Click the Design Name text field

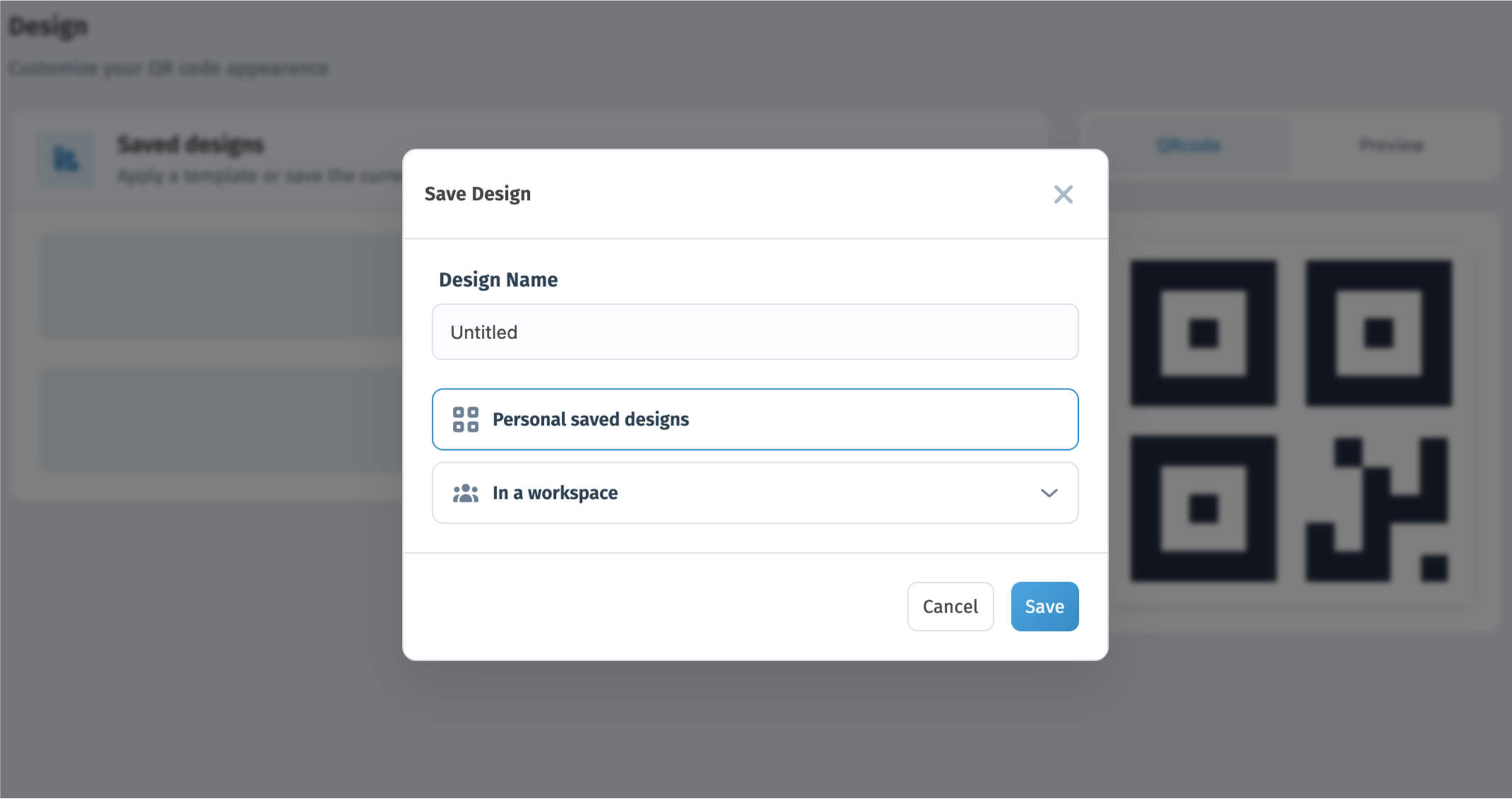point(755,332)
